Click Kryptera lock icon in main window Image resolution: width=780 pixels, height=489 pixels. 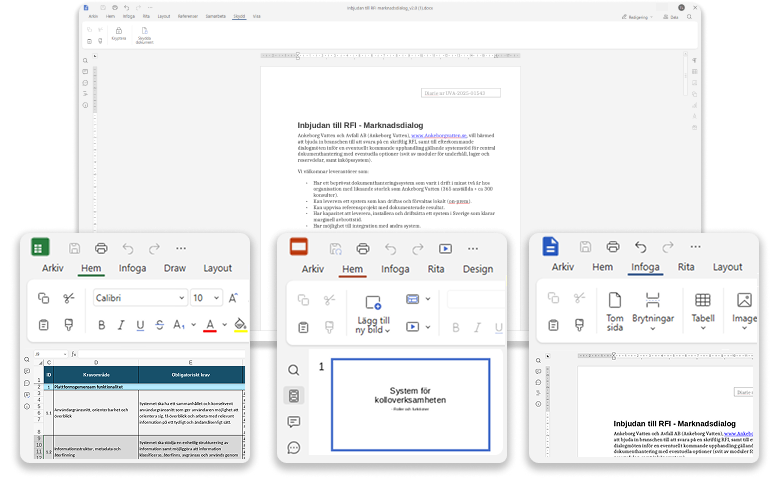coord(119,33)
